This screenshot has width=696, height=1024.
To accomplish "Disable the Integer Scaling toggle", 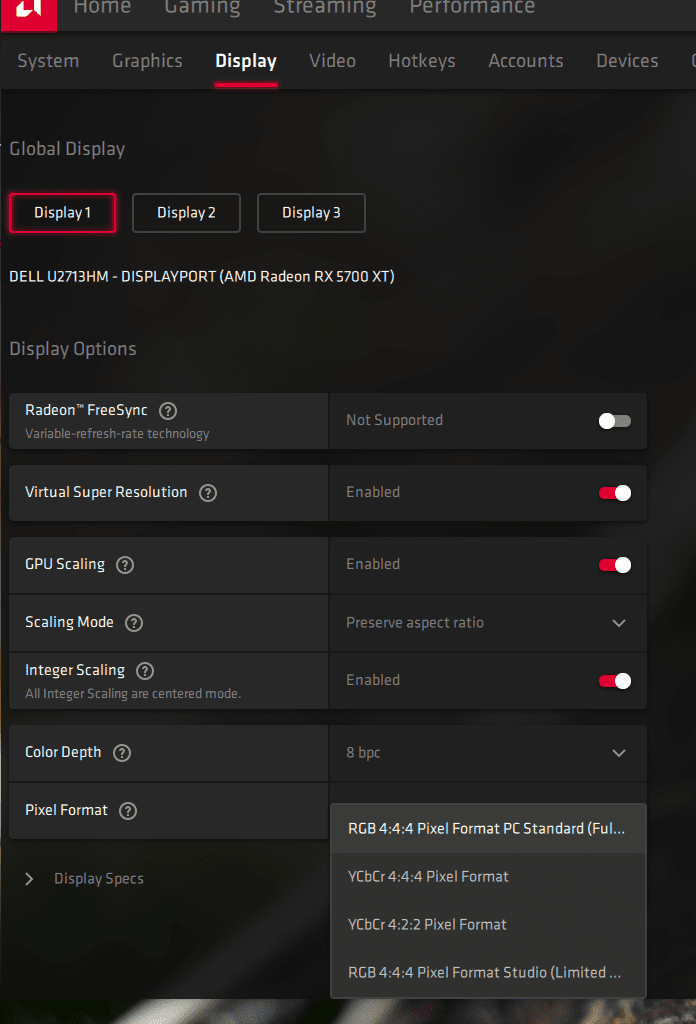I will click(615, 681).
